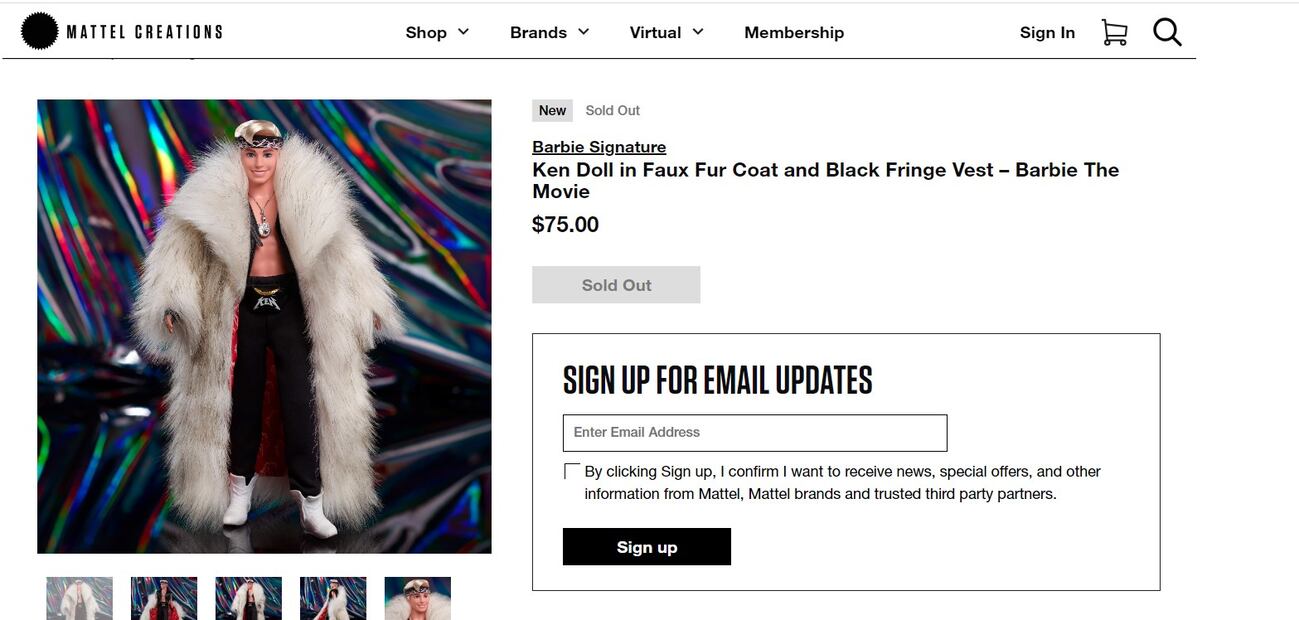Open the shopping cart
The height and width of the screenshot is (620, 1299).
[1114, 32]
